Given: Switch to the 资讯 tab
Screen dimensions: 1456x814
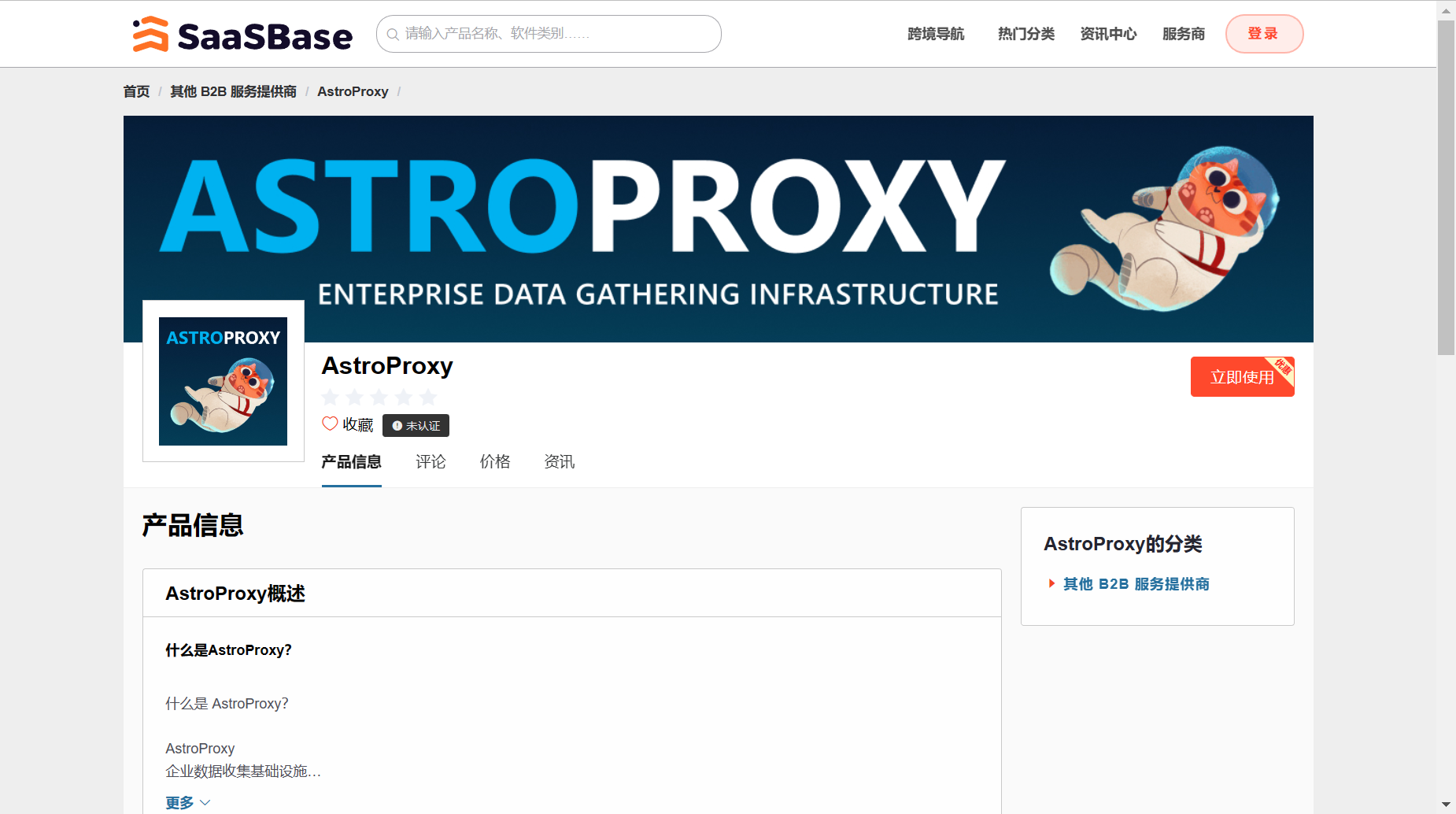Looking at the screenshot, I should coord(560,462).
